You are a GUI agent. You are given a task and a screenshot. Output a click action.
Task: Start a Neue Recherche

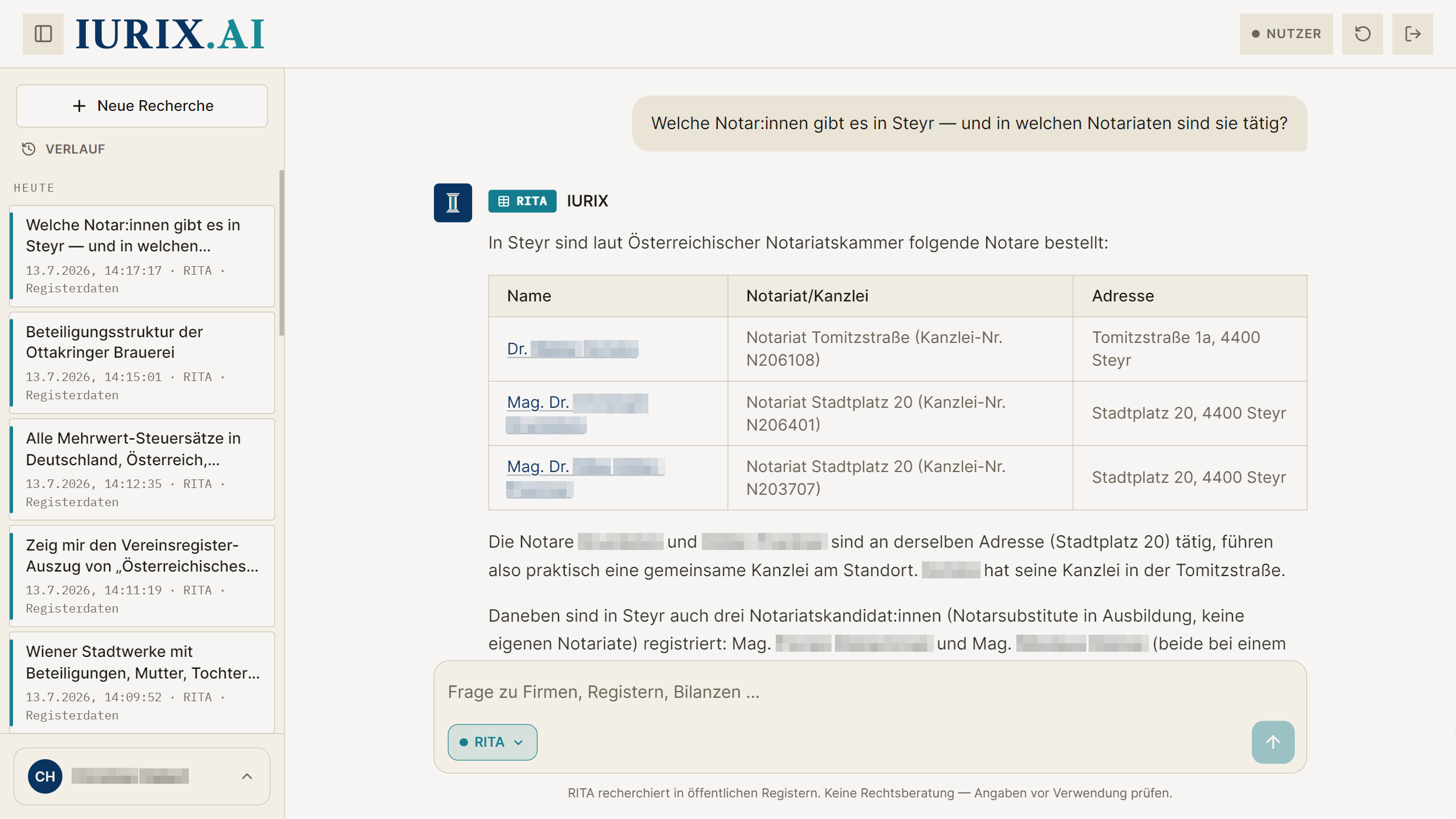142,106
